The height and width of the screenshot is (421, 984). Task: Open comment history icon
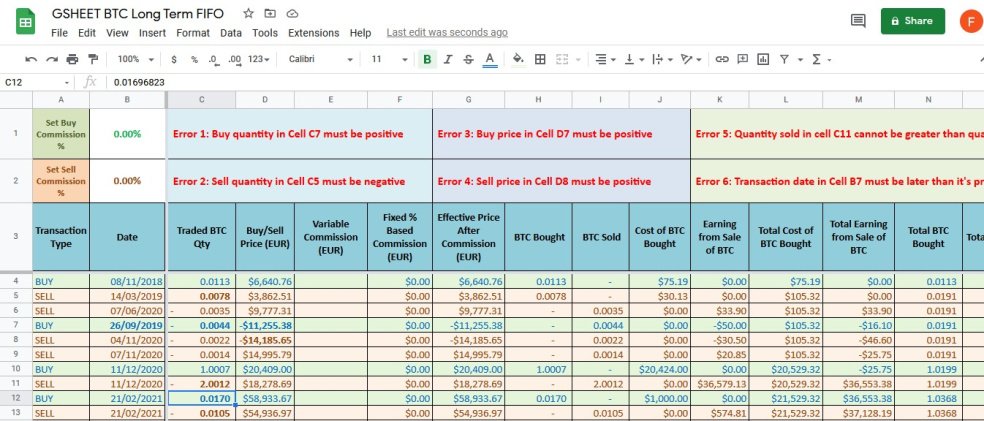857,21
